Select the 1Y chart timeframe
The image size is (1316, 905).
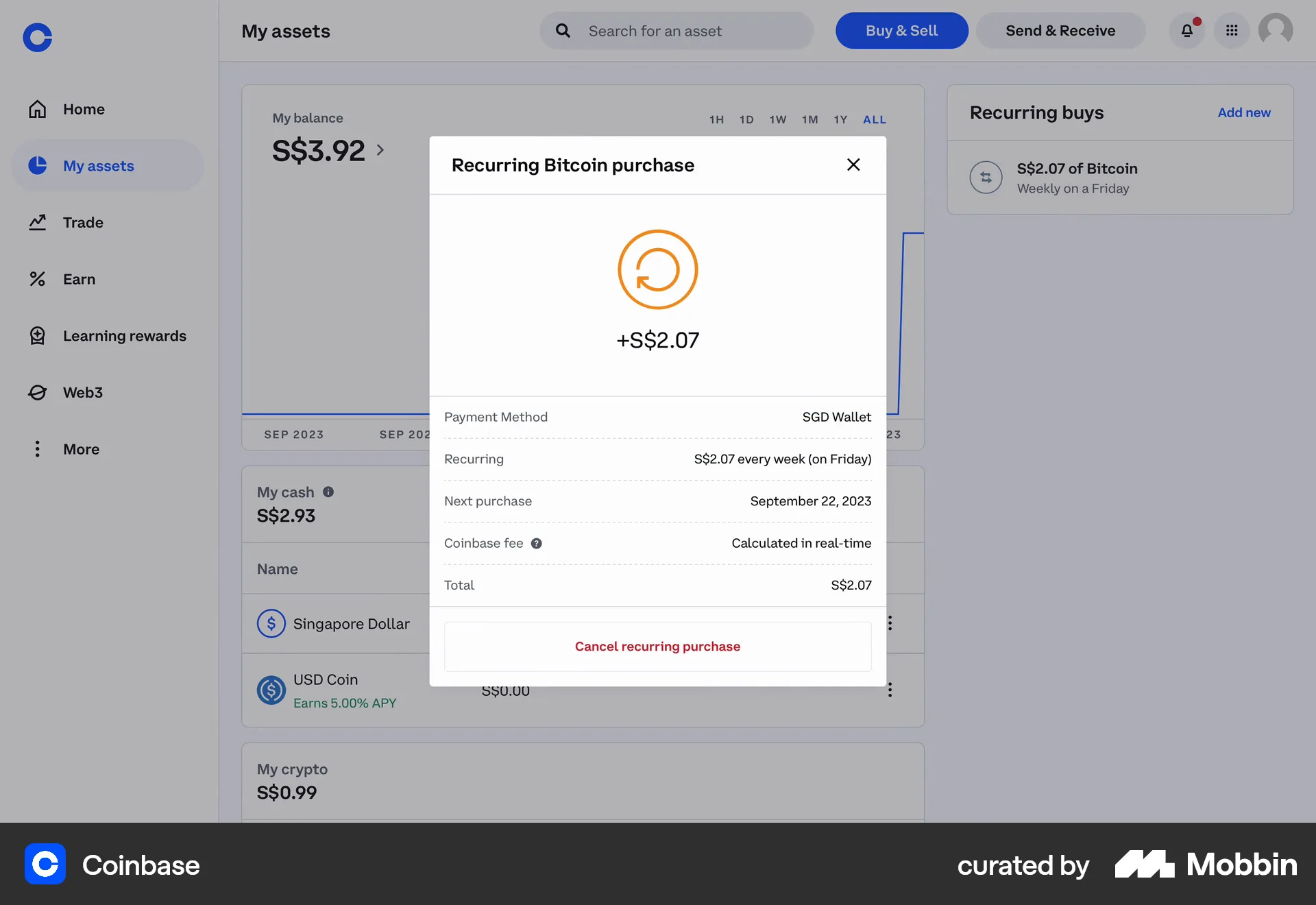(x=840, y=119)
